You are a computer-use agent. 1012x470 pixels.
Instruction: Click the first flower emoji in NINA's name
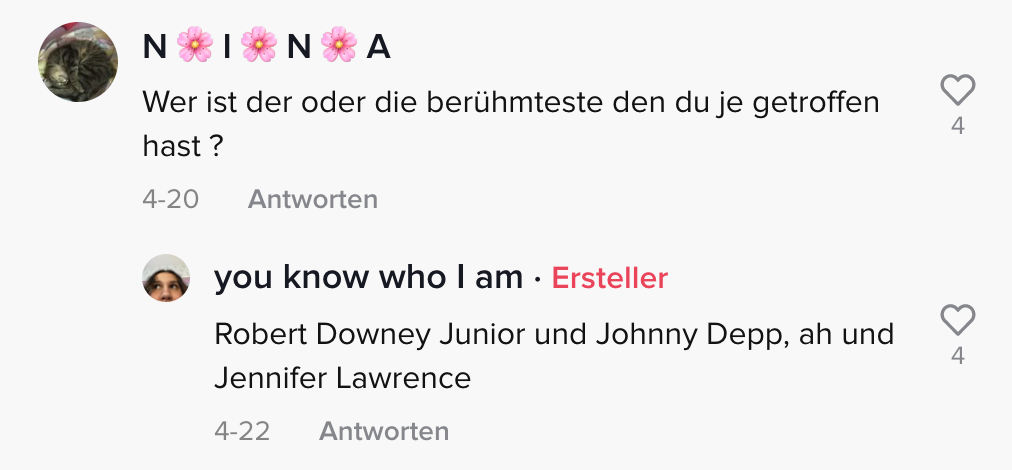click(x=195, y=46)
